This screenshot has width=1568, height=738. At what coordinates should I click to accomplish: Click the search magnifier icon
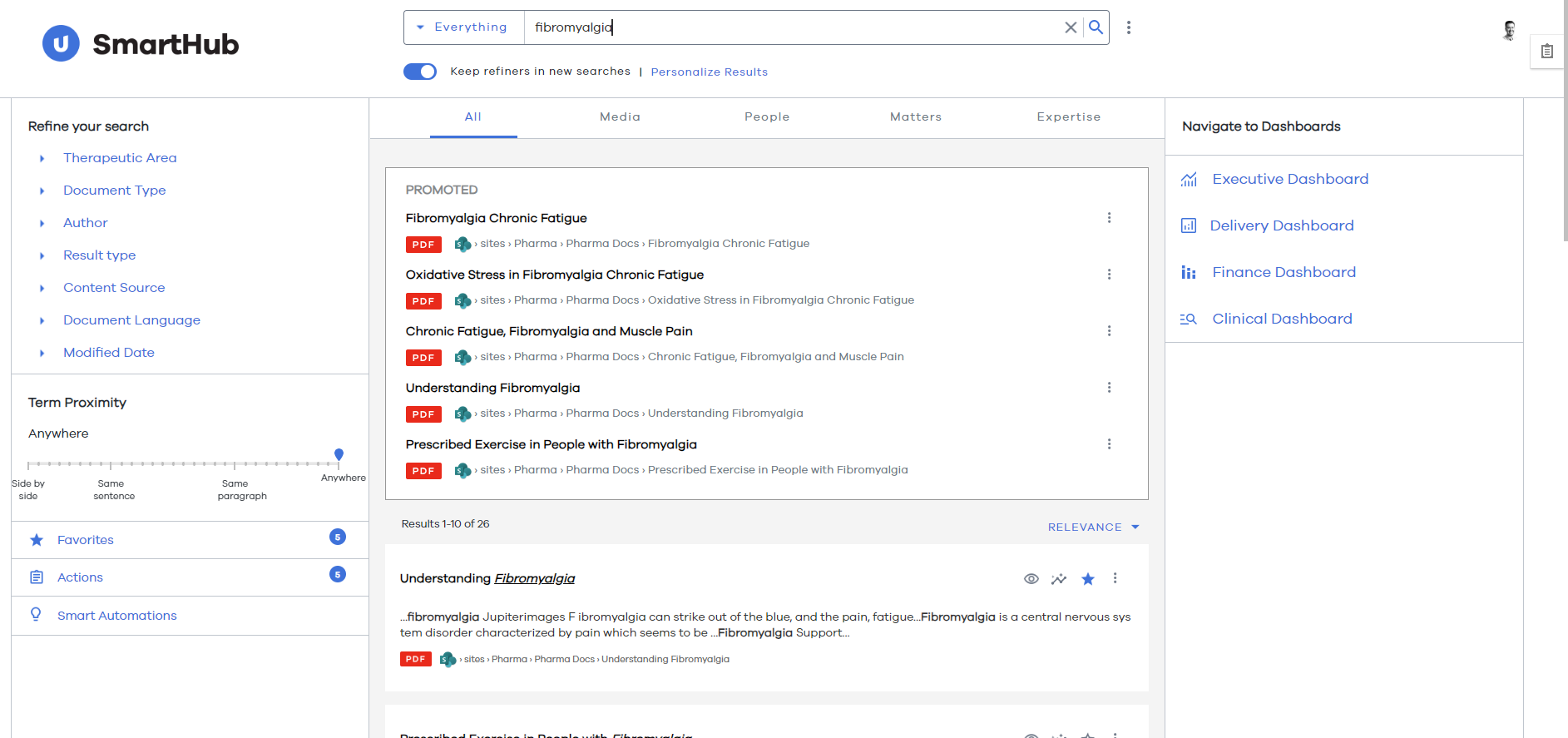tap(1096, 27)
